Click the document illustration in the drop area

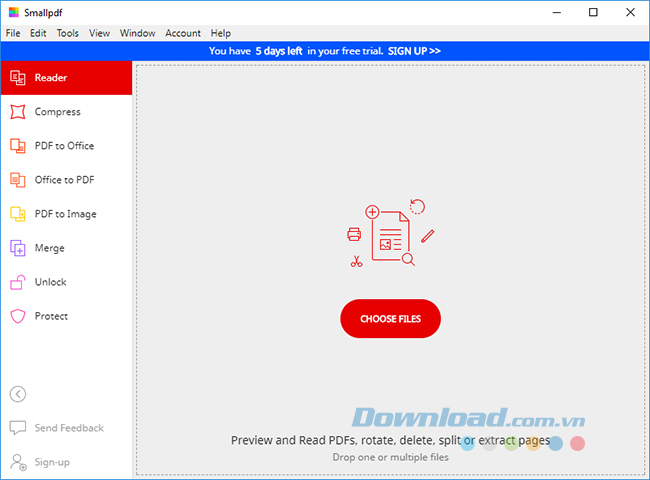tap(390, 233)
